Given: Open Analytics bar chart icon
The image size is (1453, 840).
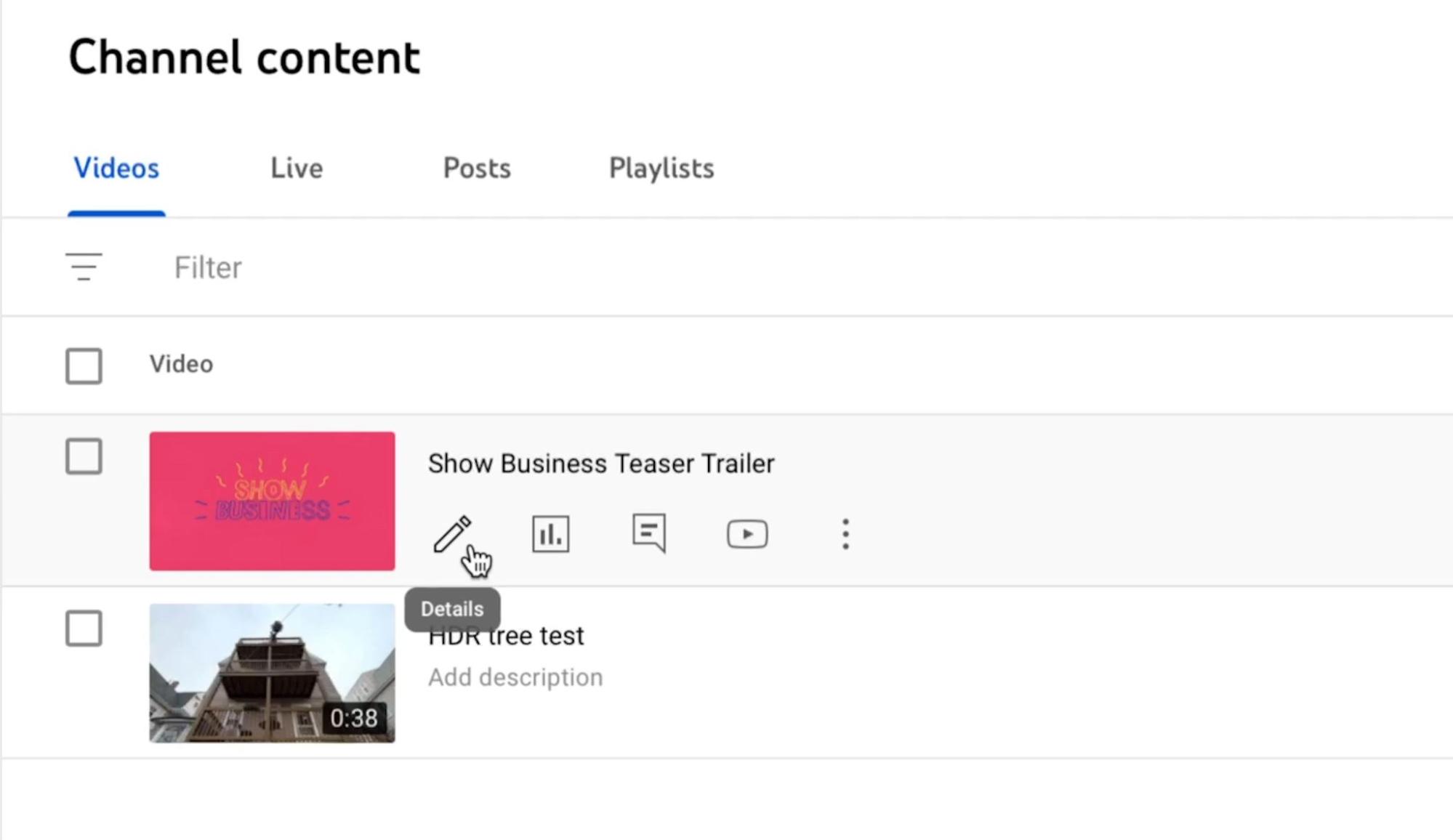Looking at the screenshot, I should coord(550,534).
